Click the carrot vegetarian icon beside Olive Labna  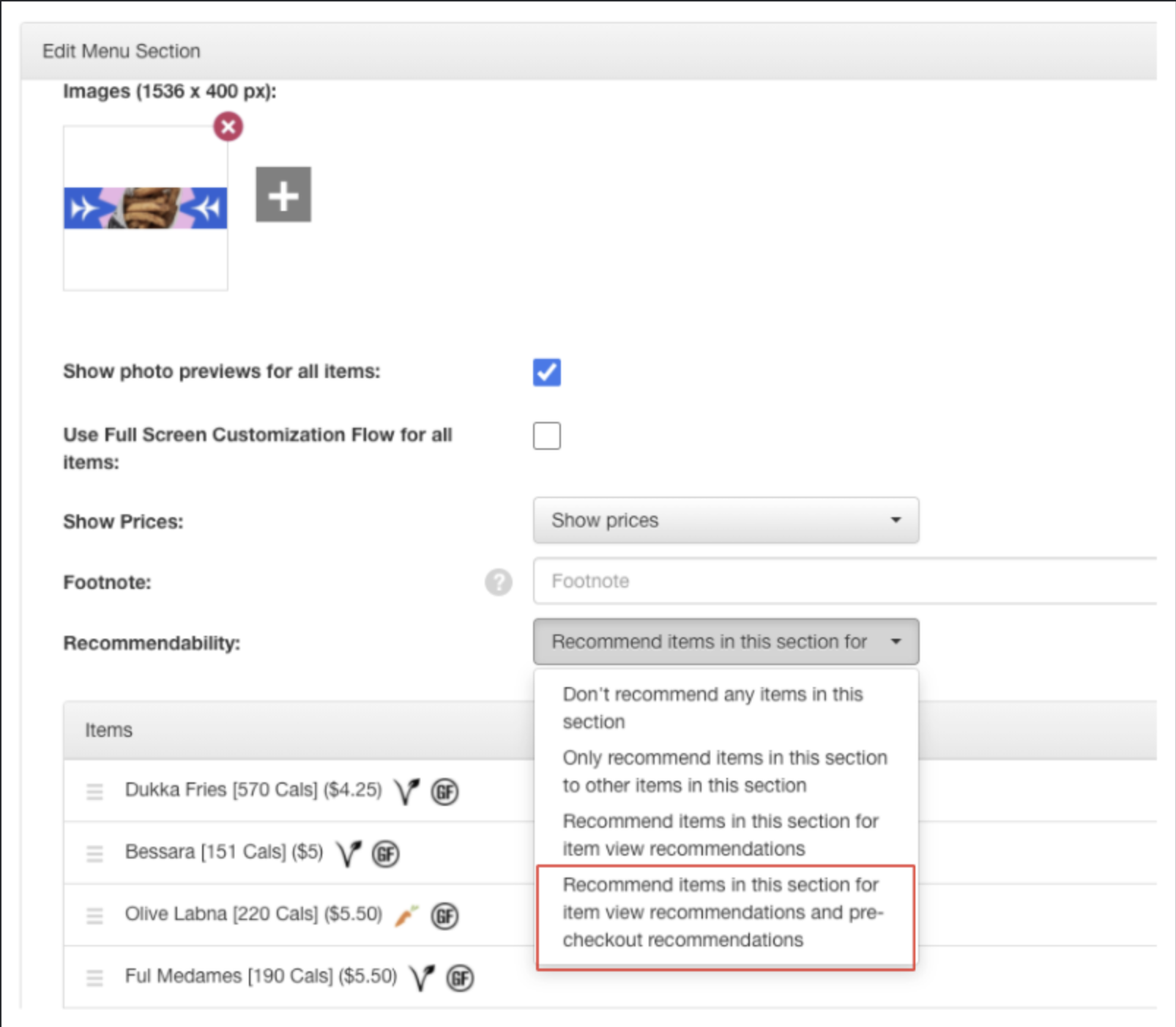pos(406,915)
